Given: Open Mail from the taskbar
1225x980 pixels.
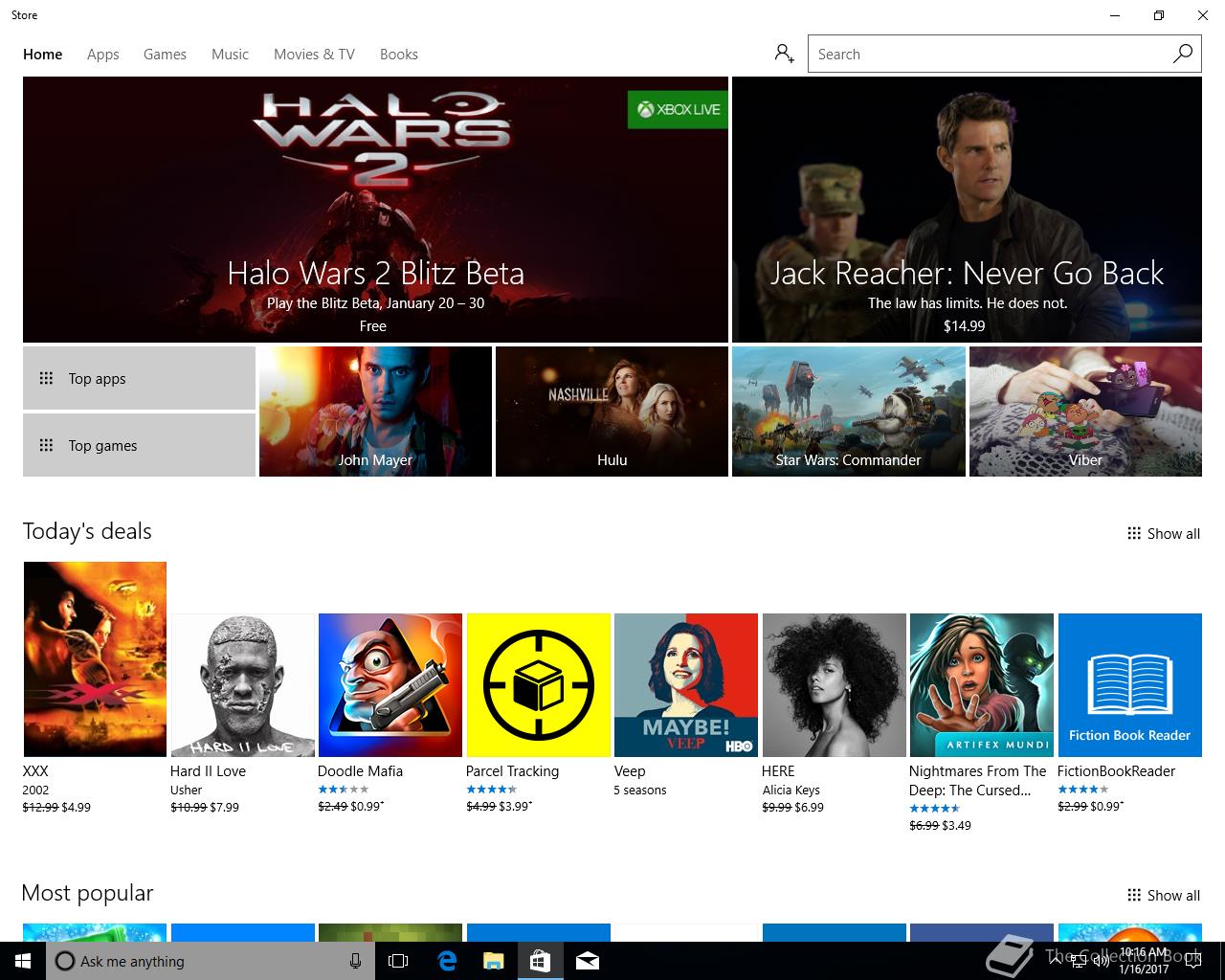Looking at the screenshot, I should click(x=588, y=961).
